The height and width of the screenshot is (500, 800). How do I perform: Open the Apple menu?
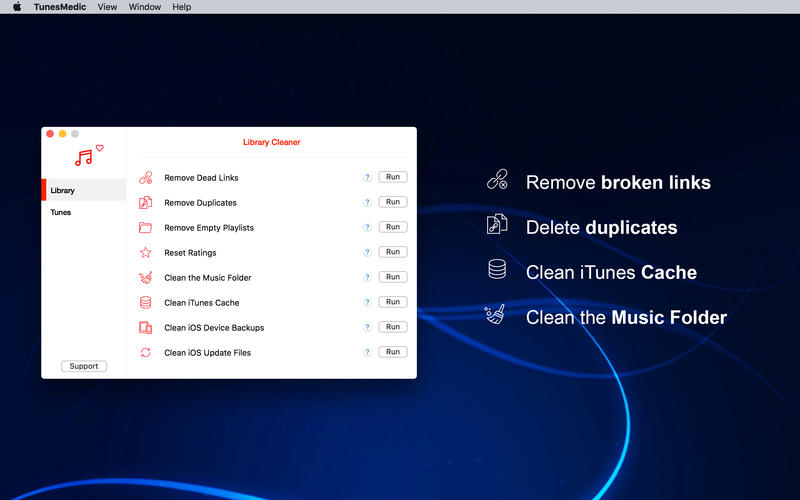click(x=16, y=7)
